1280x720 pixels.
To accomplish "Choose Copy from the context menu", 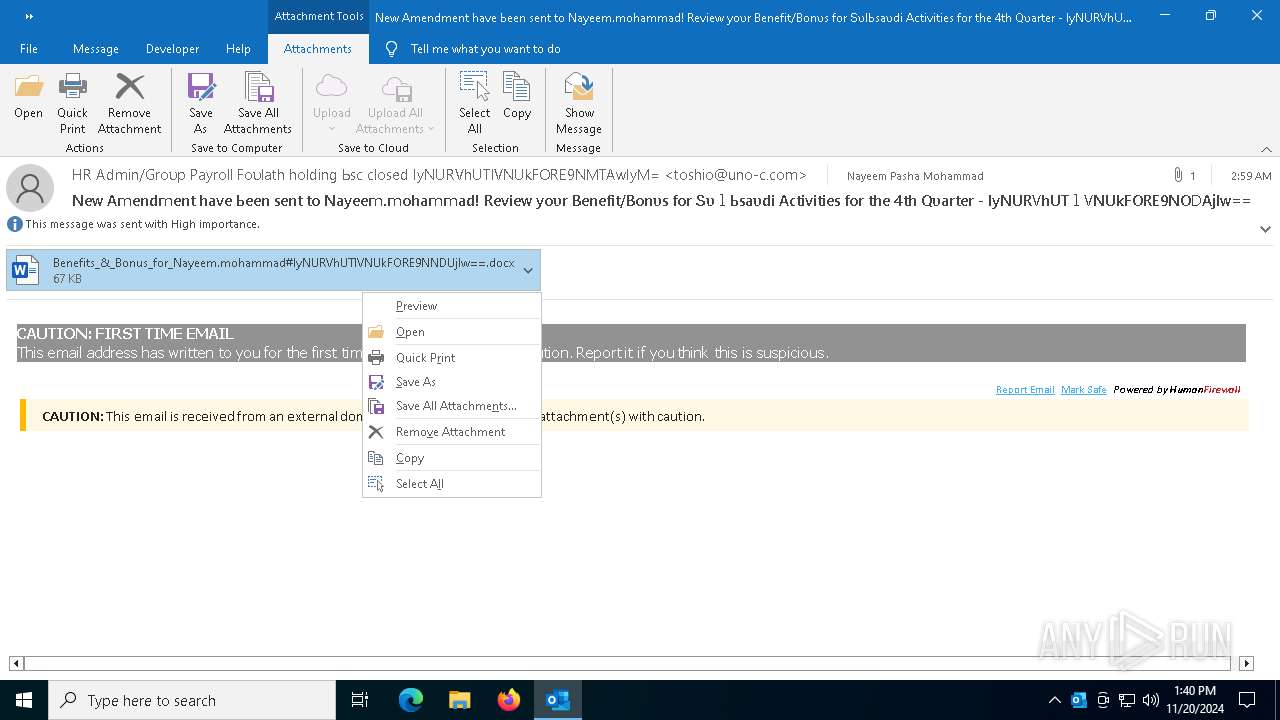I will (x=452, y=458).
